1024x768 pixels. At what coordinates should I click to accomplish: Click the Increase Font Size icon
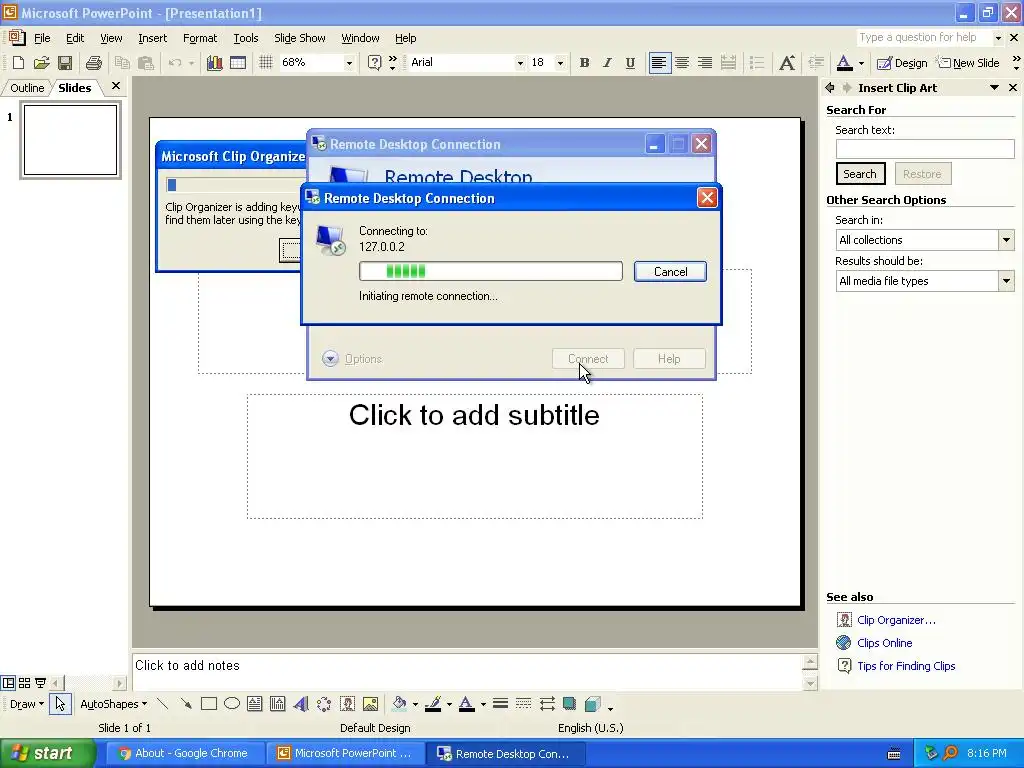click(x=787, y=63)
